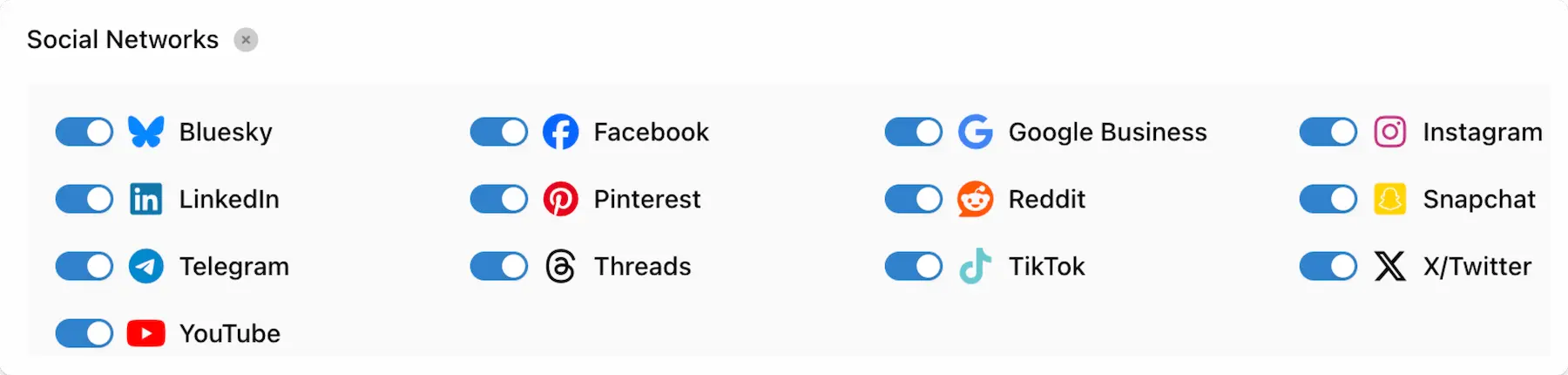
Task: Disable the YouTube network toggle
Action: pyautogui.click(x=84, y=333)
